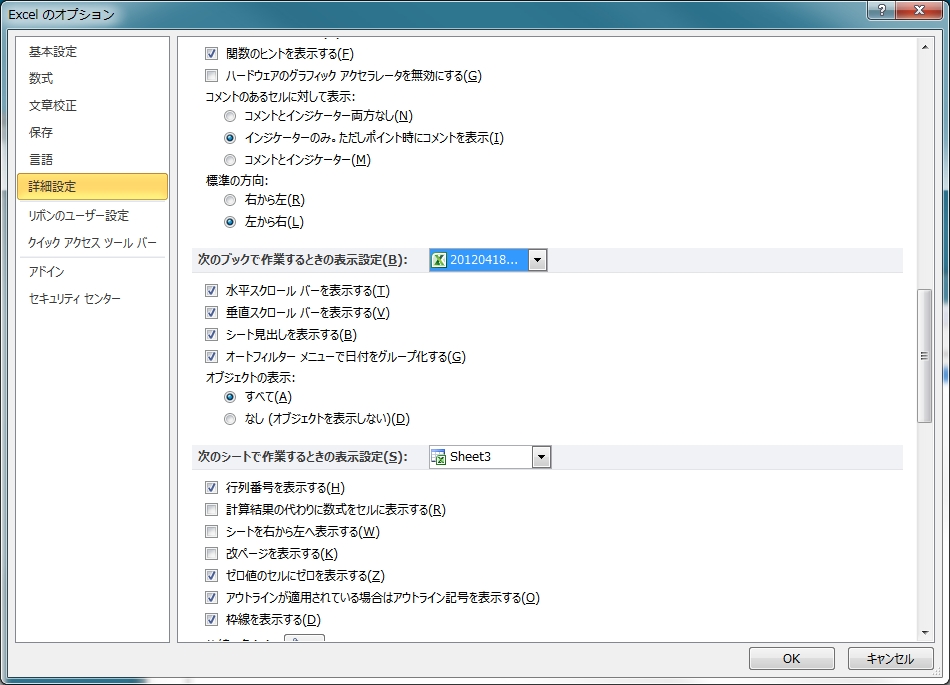Select なし (オブジェクトを表示しない) option
The width and height of the screenshot is (950, 685).
pyautogui.click(x=230, y=419)
